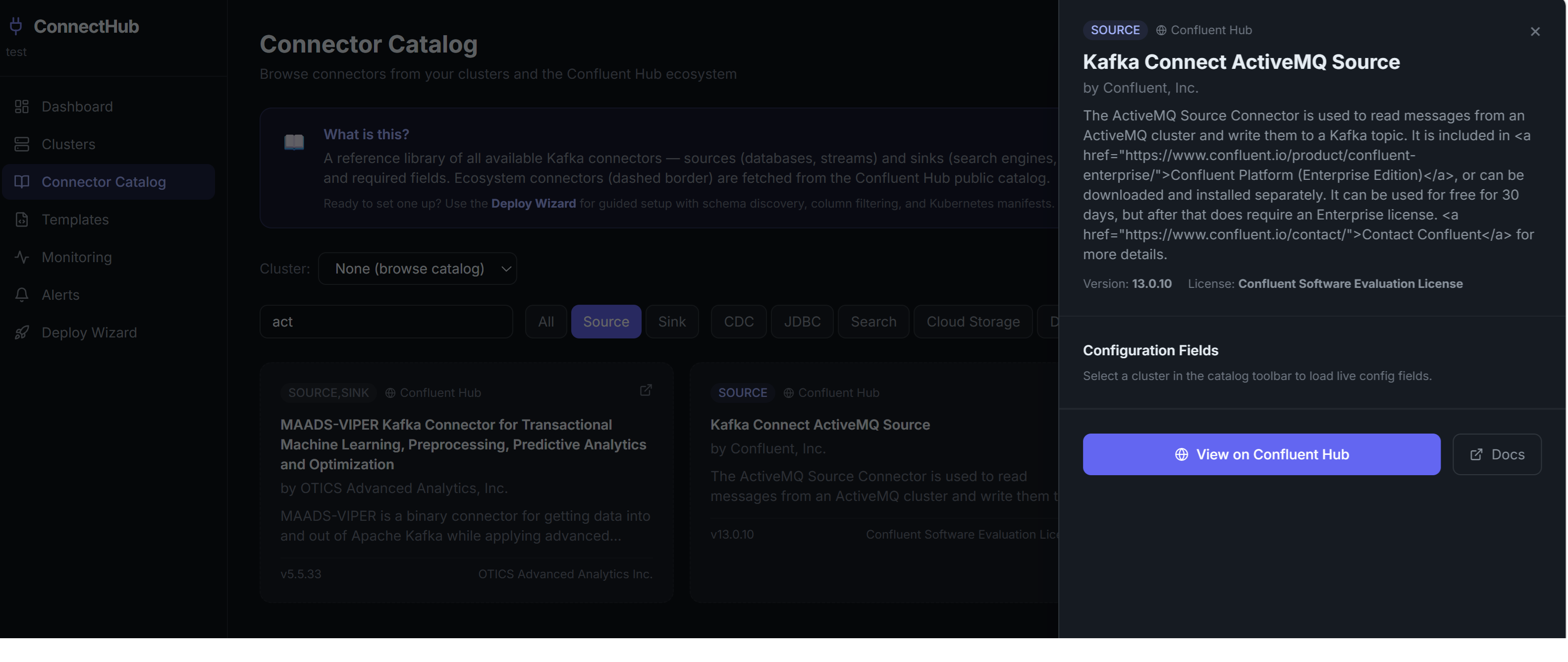Image resolution: width=1568 pixels, height=662 pixels.
Task: Click the Alerts bell icon
Action: 22,295
